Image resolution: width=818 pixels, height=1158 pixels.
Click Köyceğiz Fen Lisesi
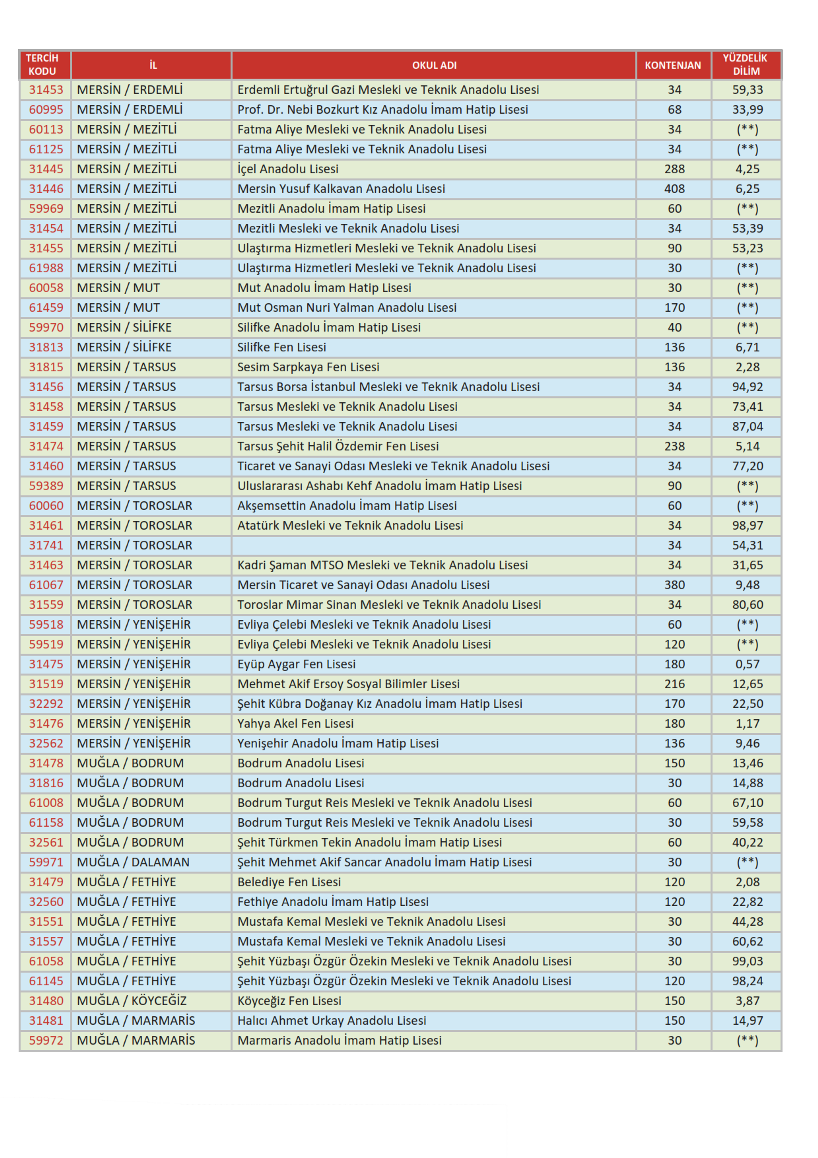point(289,1001)
